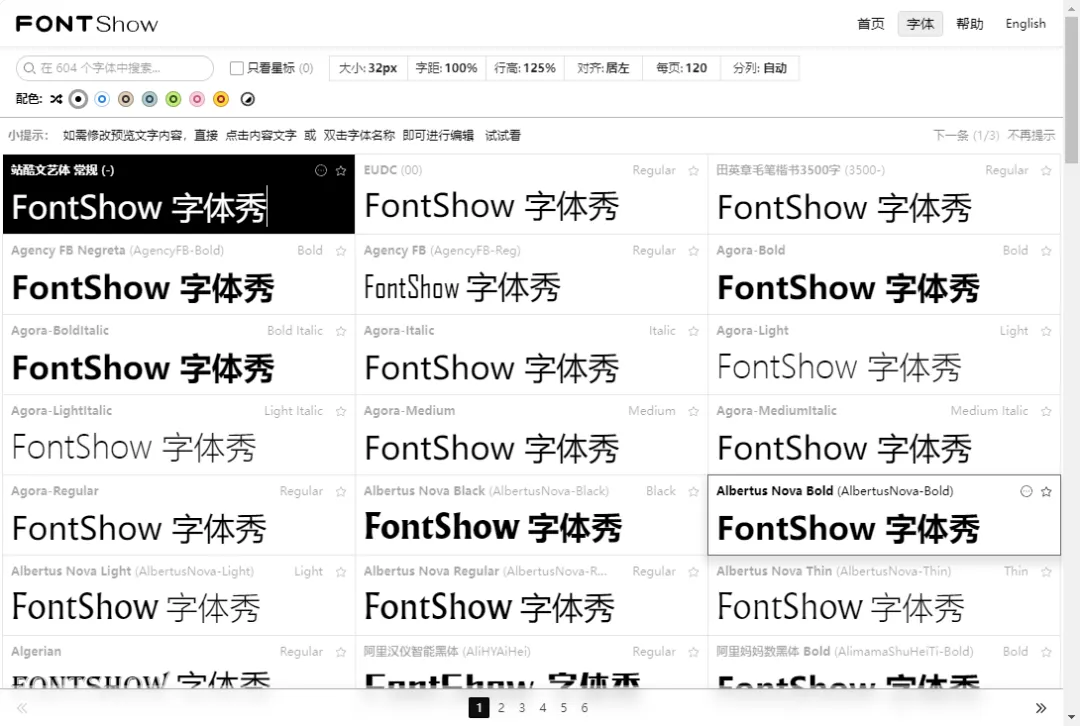Open options circle icon on 站酷文艺体 card
Viewport: 1080px width, 726px height.
pos(321,171)
